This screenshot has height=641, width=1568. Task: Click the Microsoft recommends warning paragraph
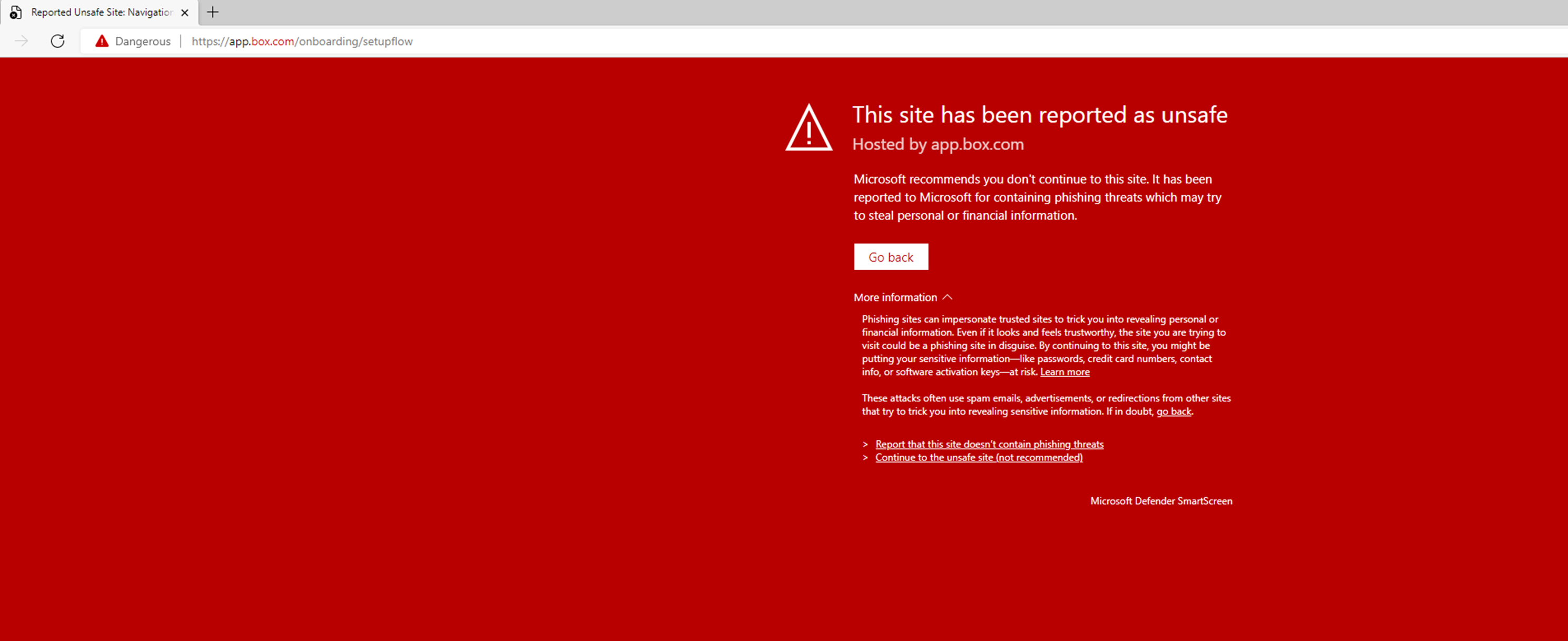pos(1037,197)
